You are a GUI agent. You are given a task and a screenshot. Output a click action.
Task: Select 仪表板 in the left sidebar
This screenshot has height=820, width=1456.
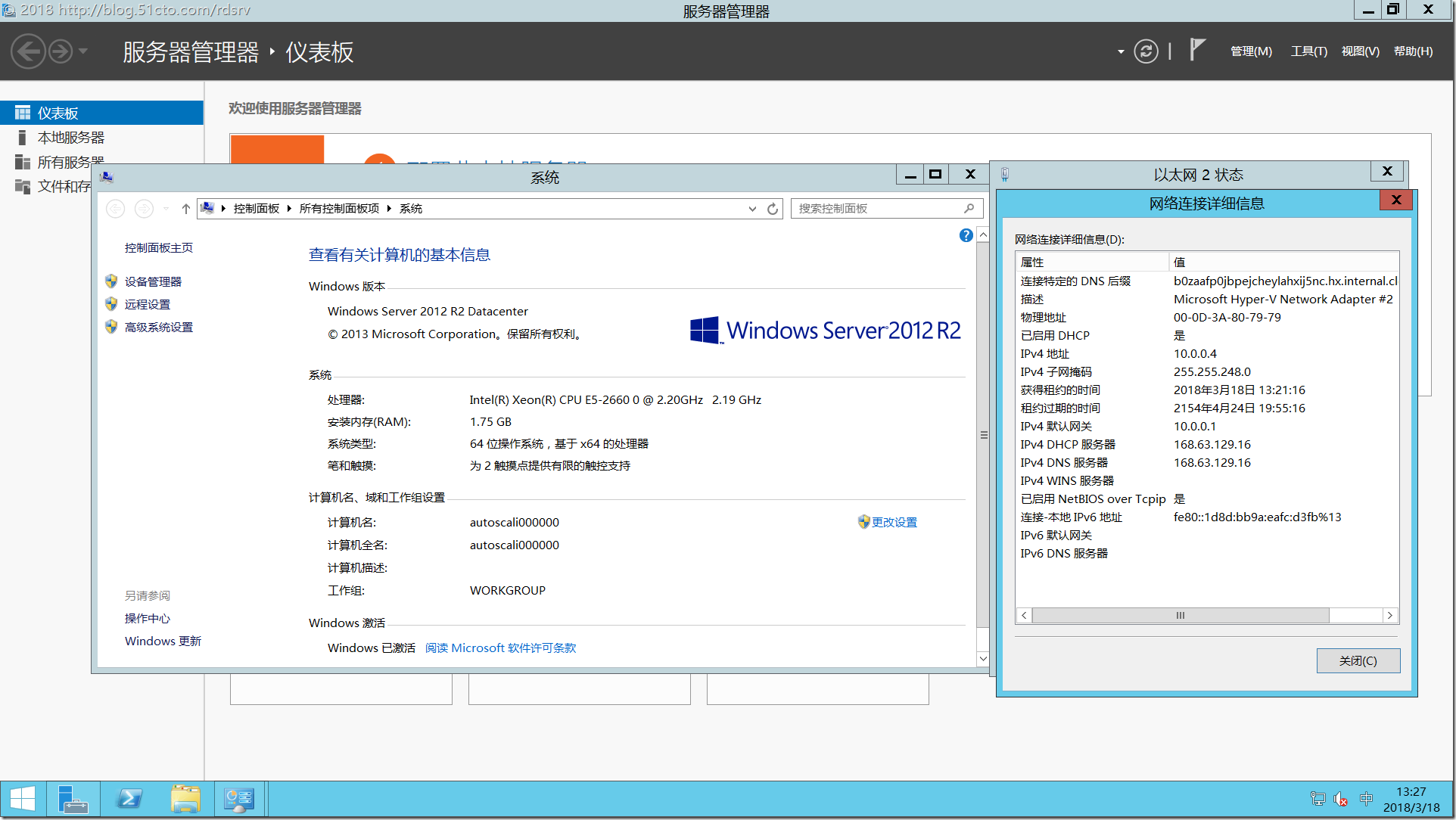[101, 113]
